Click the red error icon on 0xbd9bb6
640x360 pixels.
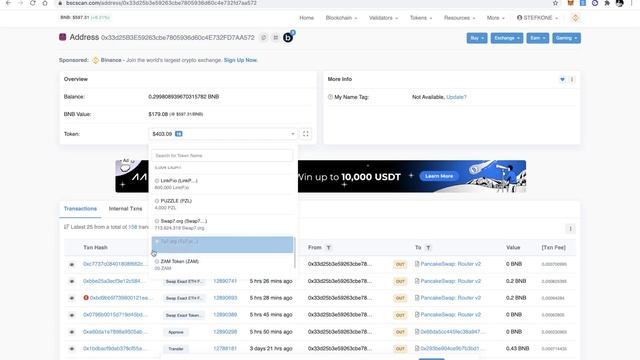86,298
